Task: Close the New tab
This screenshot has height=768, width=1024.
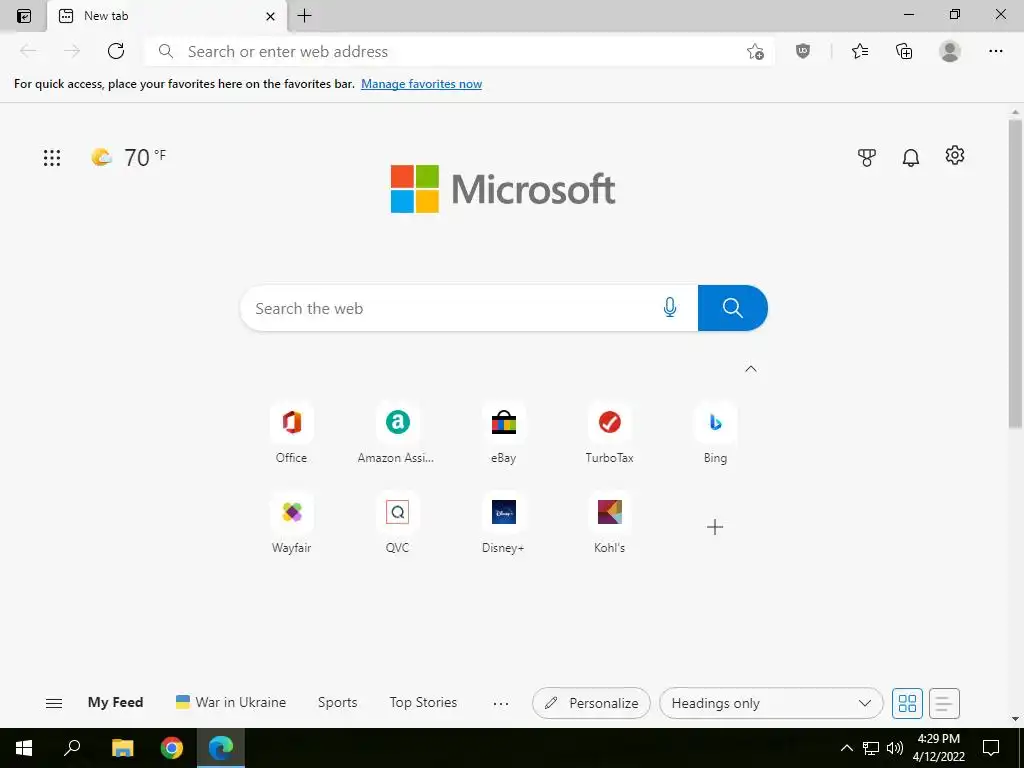Action: click(x=270, y=16)
